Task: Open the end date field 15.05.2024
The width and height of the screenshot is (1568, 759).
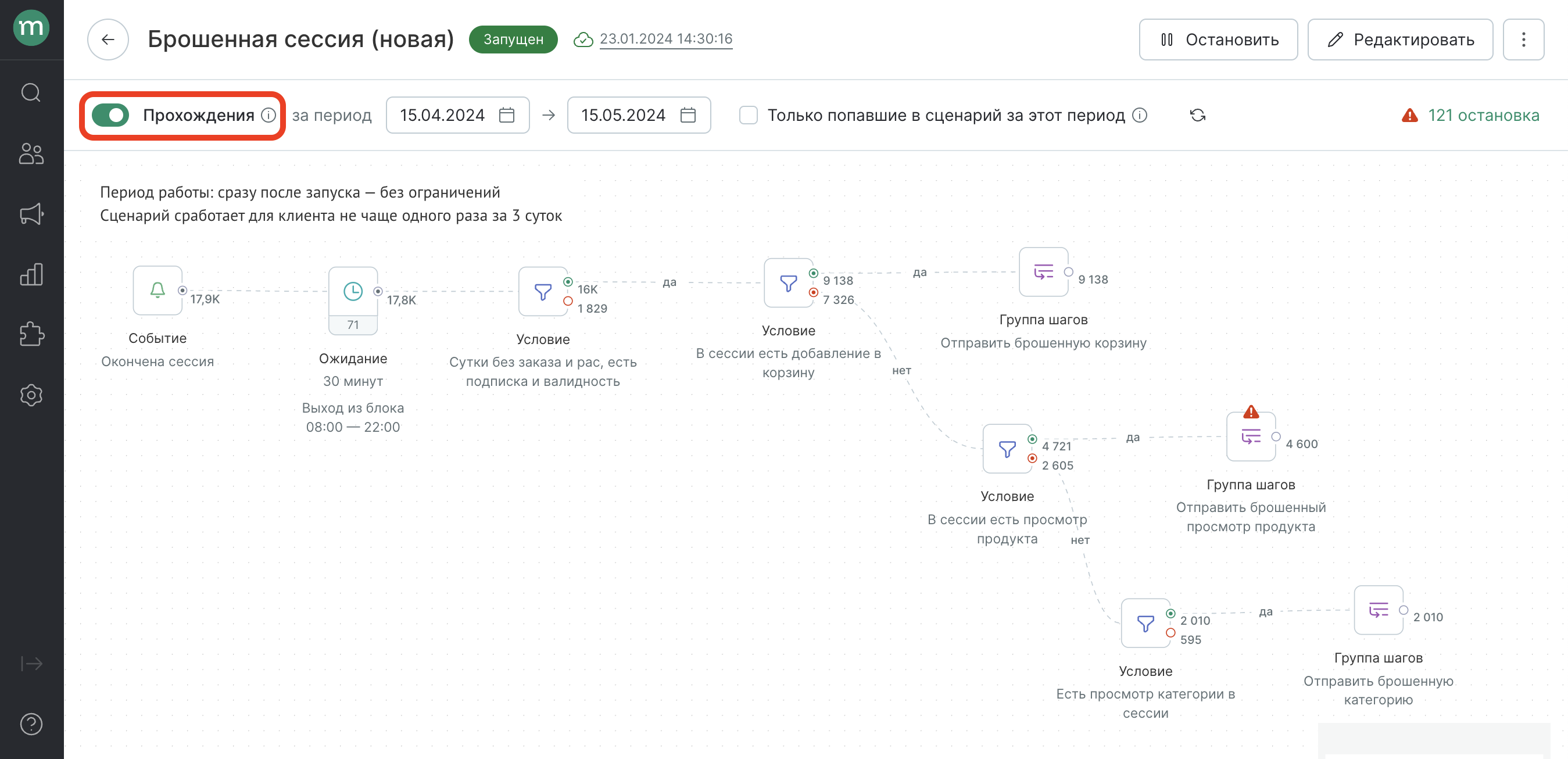Action: coord(639,115)
